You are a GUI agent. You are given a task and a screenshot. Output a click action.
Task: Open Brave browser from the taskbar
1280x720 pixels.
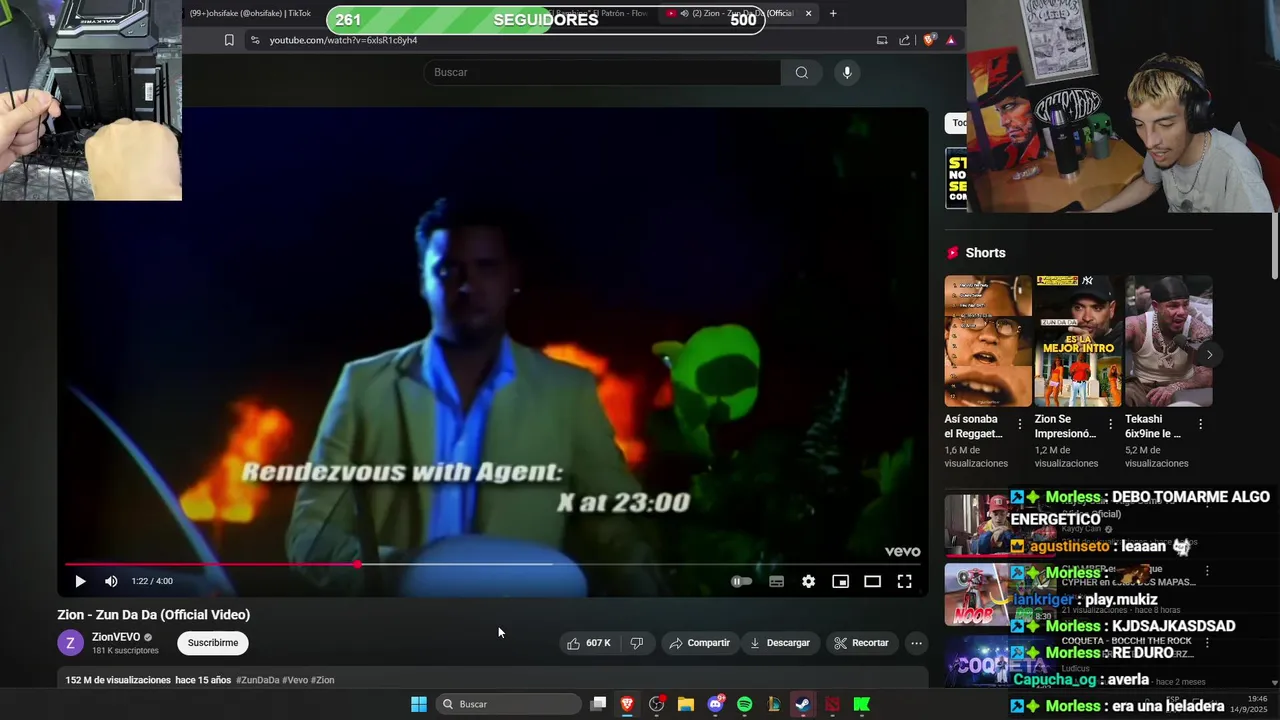(x=627, y=704)
